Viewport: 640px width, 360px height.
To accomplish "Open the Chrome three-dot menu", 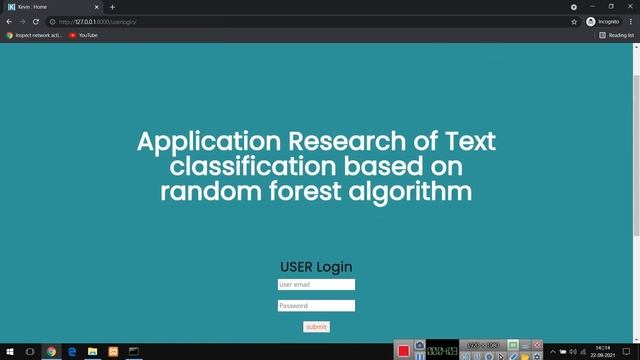I will [x=631, y=22].
